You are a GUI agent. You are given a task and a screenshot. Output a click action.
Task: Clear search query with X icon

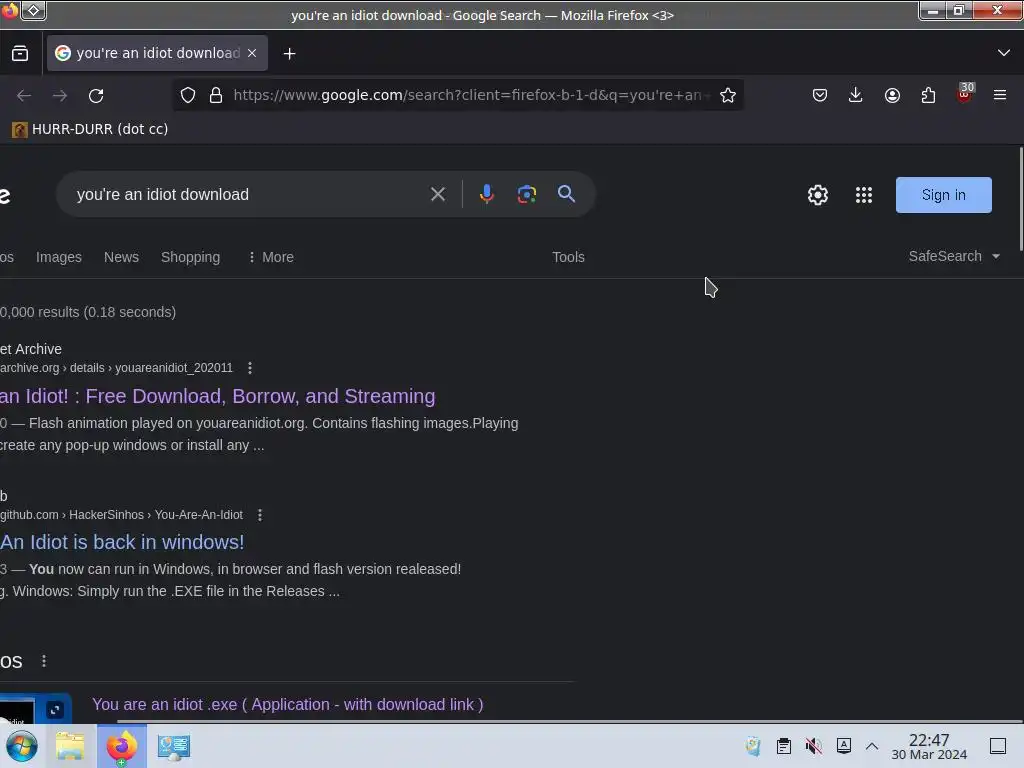(438, 194)
